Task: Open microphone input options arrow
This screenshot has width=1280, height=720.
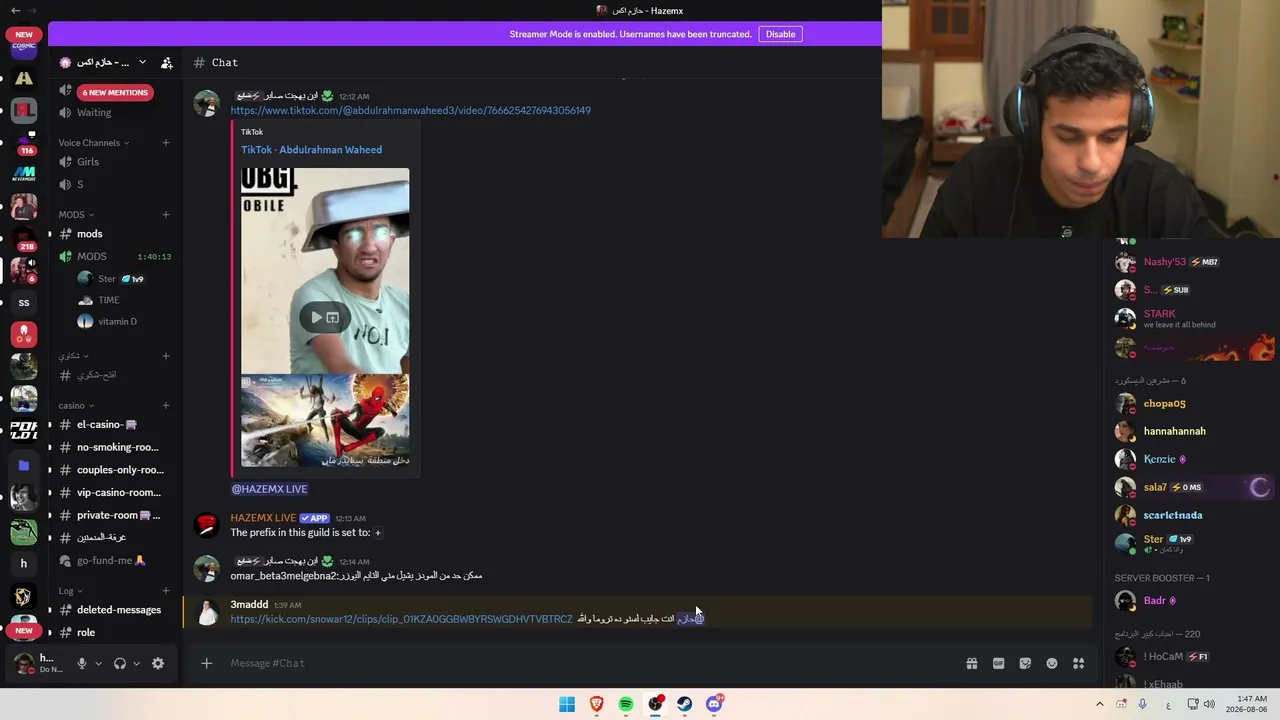Action: coord(98,663)
